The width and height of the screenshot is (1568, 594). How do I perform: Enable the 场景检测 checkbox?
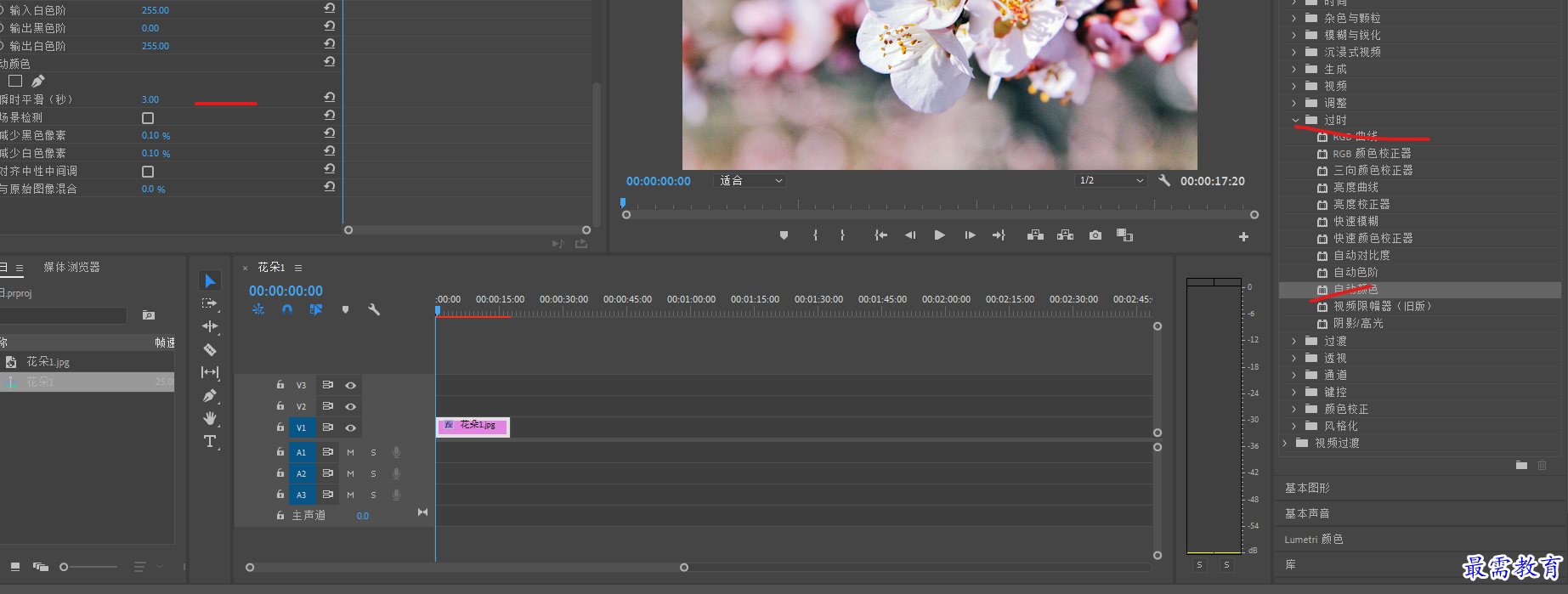(148, 117)
